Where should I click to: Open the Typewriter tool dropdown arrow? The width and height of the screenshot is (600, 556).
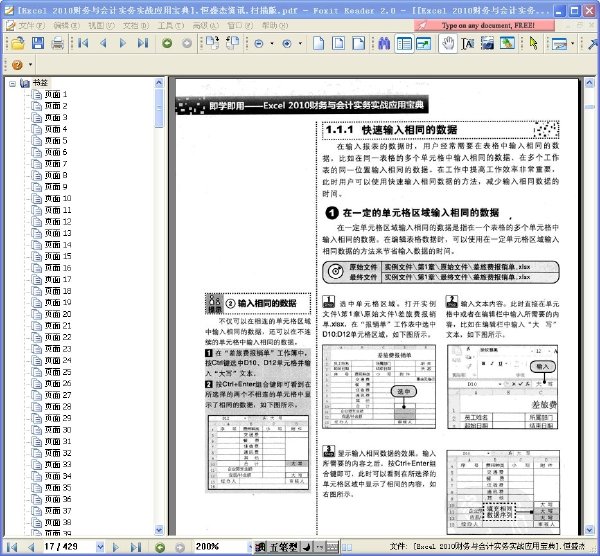(x=572, y=44)
